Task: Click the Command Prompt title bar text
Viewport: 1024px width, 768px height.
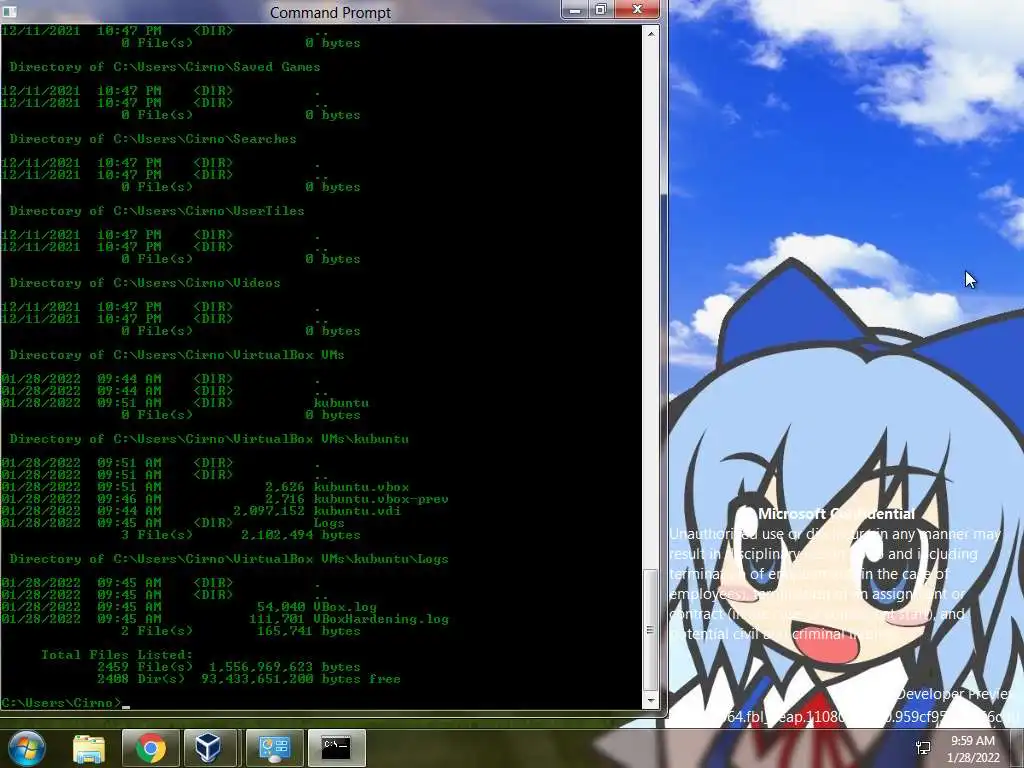Action: tap(330, 12)
